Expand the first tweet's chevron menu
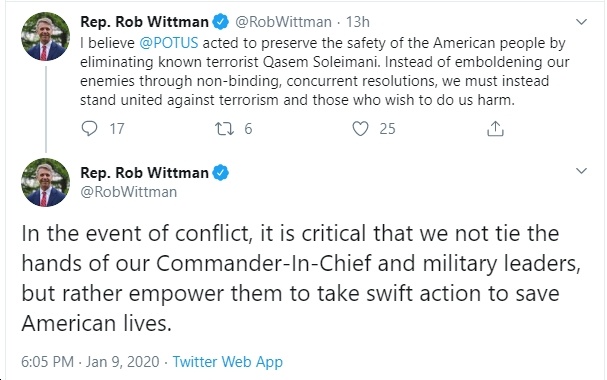This screenshot has height=380, width=607. click(581, 22)
